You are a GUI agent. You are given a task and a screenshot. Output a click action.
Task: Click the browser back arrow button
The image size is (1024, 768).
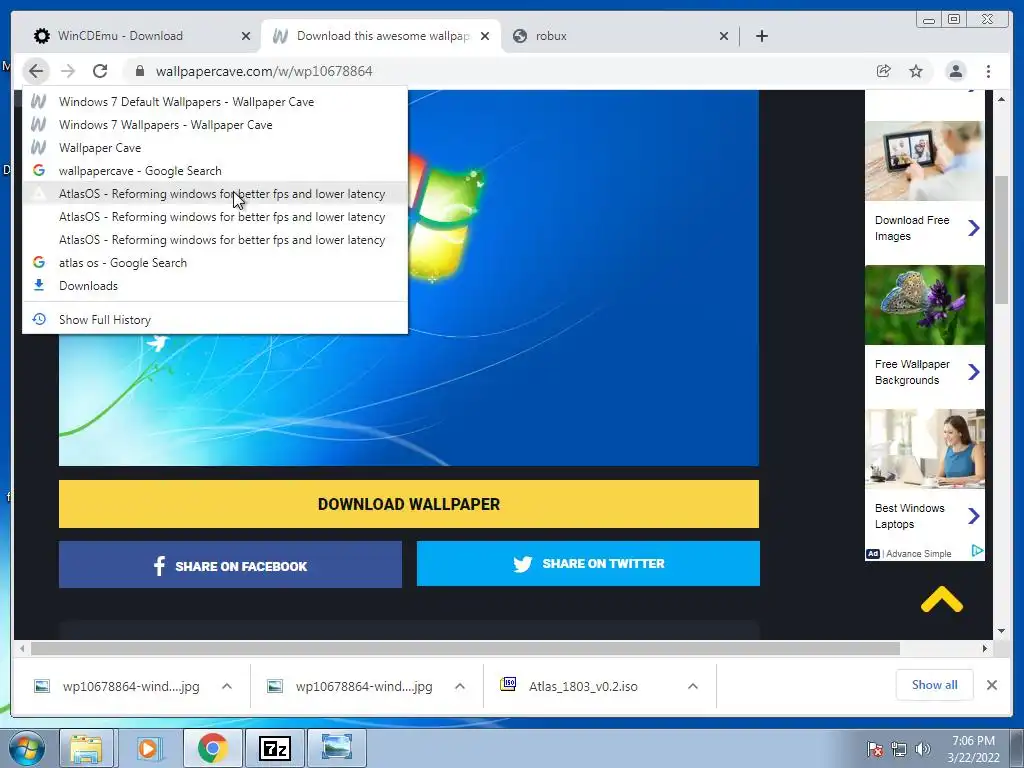[x=36, y=71]
